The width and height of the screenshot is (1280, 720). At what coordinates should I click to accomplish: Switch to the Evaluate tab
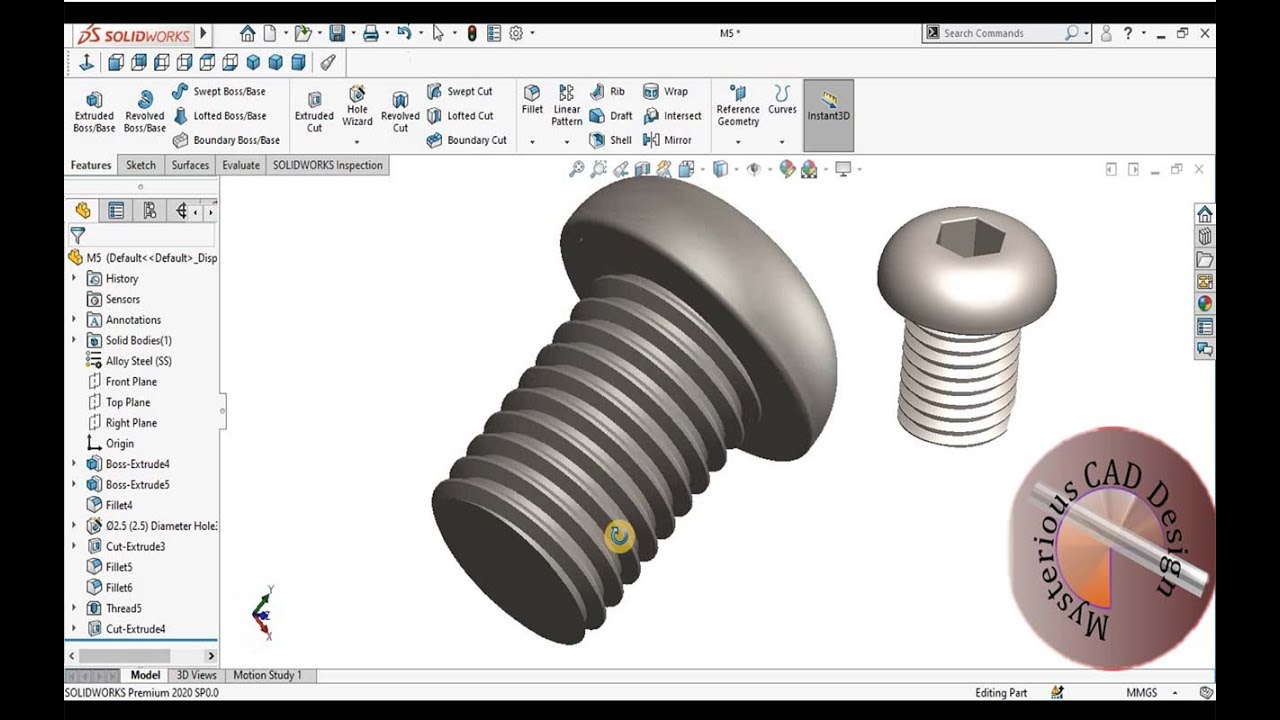tap(241, 165)
